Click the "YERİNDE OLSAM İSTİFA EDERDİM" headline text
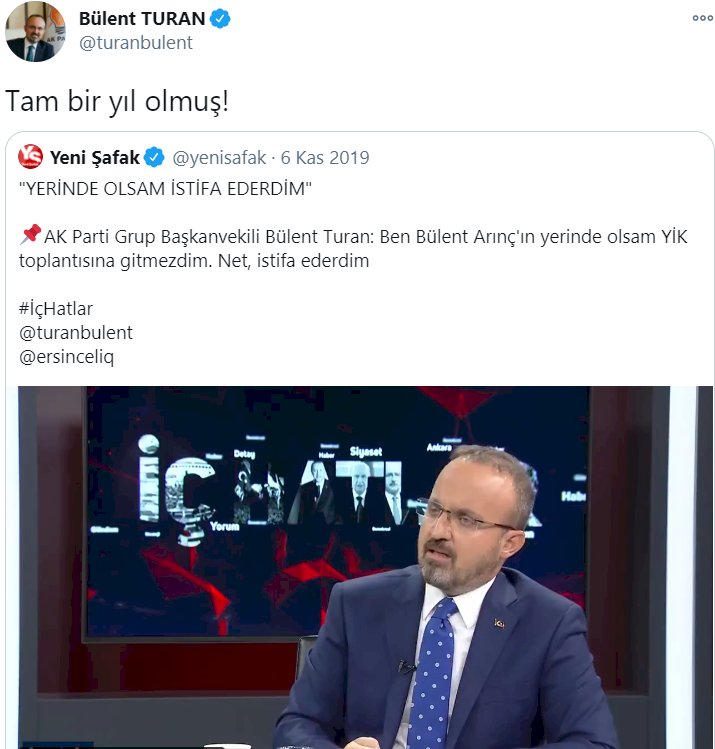The image size is (715, 749). (x=165, y=189)
